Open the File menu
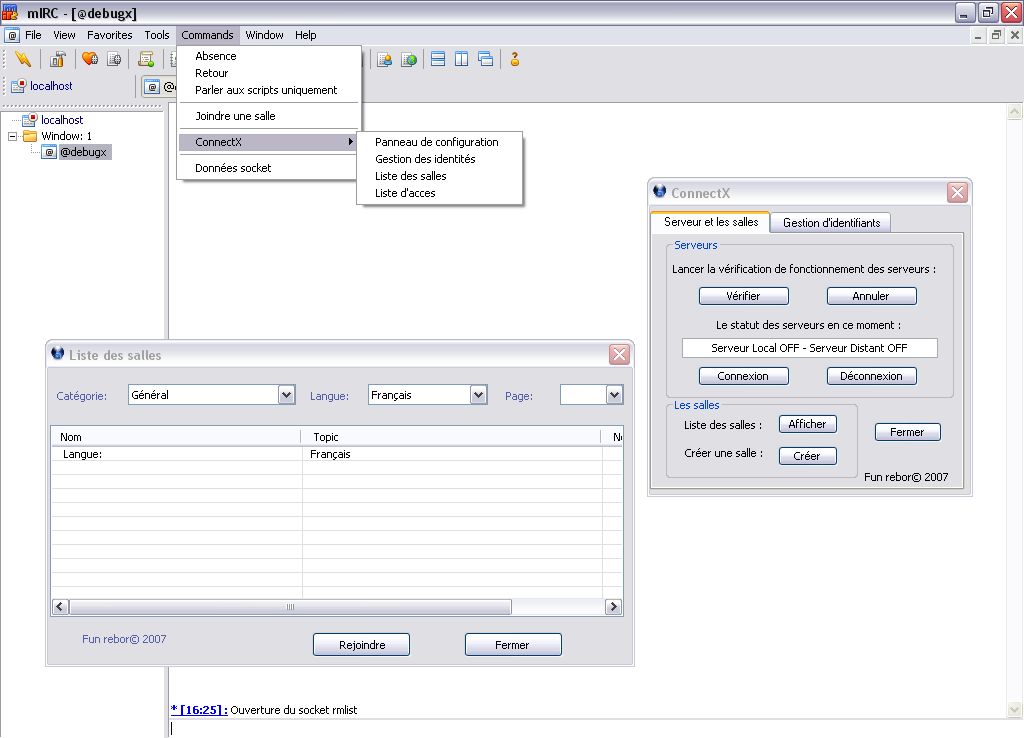The height and width of the screenshot is (738, 1024). 33,35
